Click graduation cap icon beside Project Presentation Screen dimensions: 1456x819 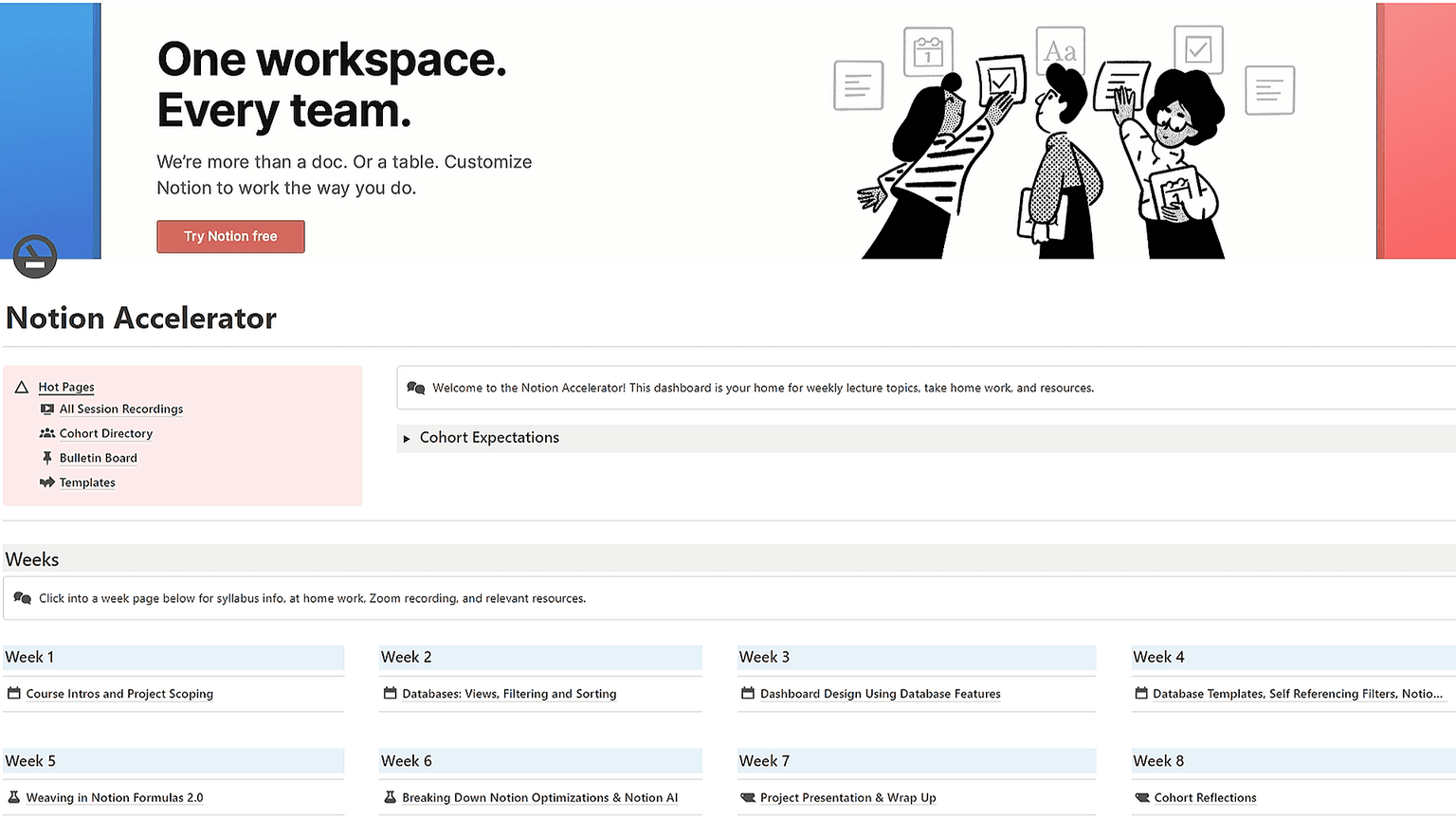click(748, 798)
